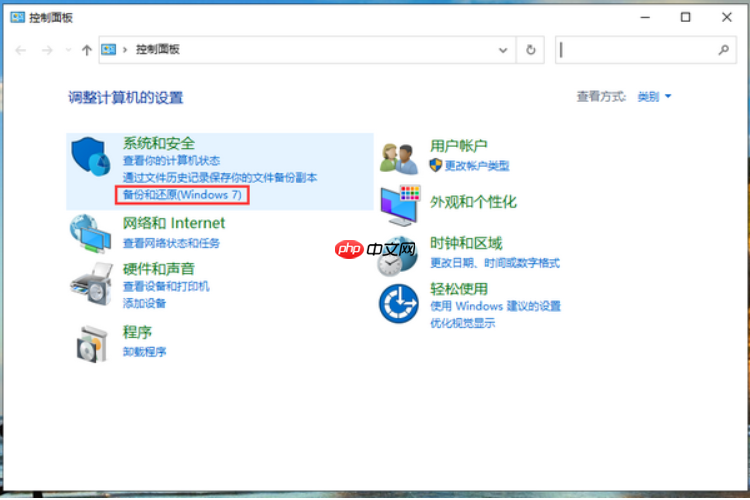Viewport: 750px width, 500px height.
Task: Click 使用 Windows 建议的设置 link
Action: 495,306
